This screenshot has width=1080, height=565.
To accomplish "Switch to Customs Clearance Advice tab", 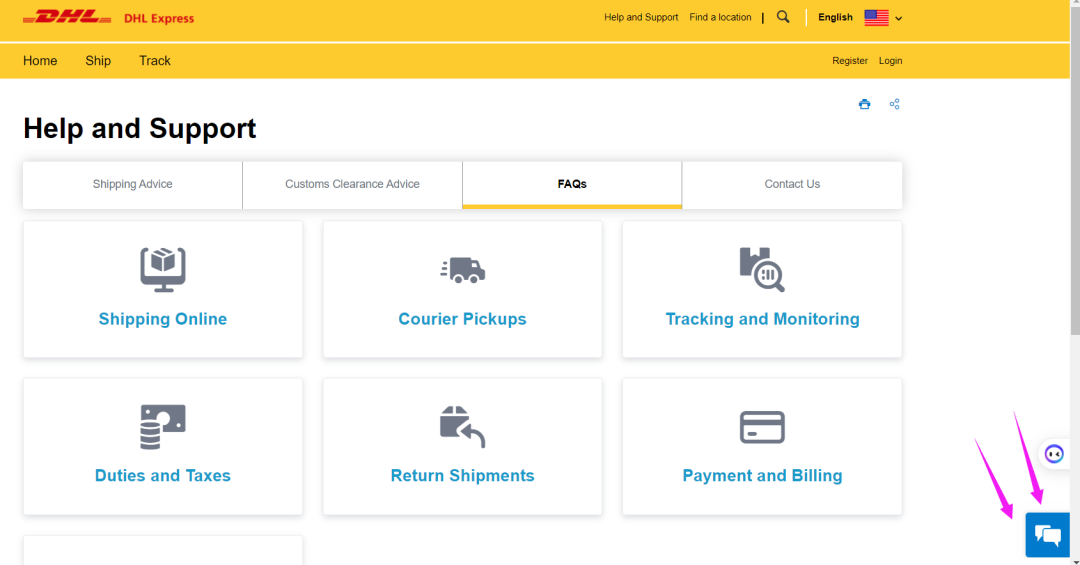I will [x=352, y=185].
